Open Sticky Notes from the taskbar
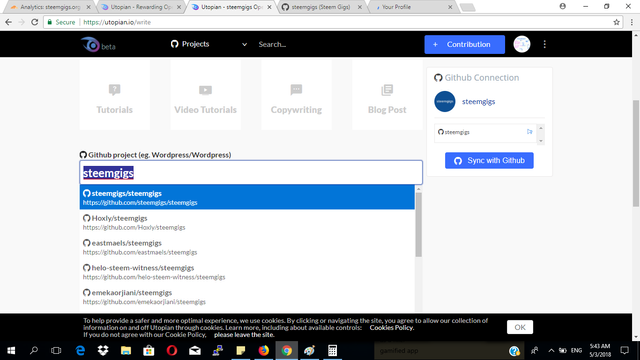Image resolution: width=640 pixels, height=360 pixels. [x=241, y=350]
